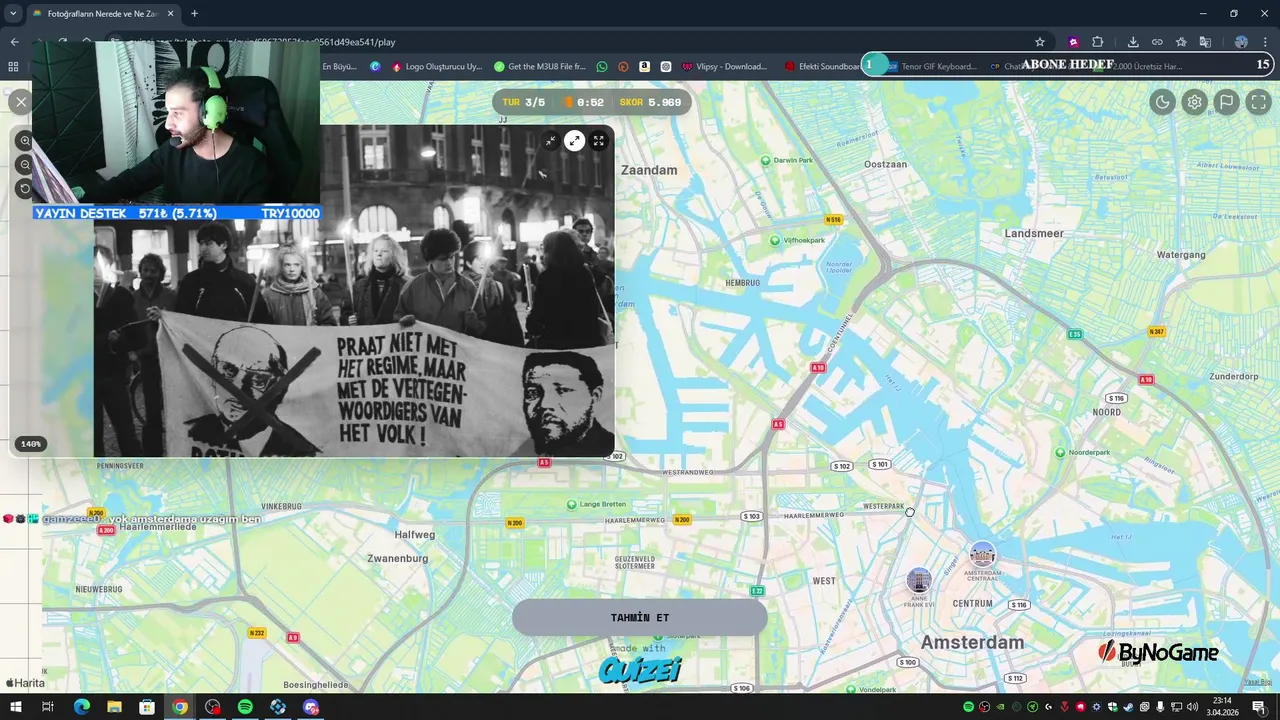Open a new browser tab
This screenshot has height=720, width=1280.
[194, 14]
